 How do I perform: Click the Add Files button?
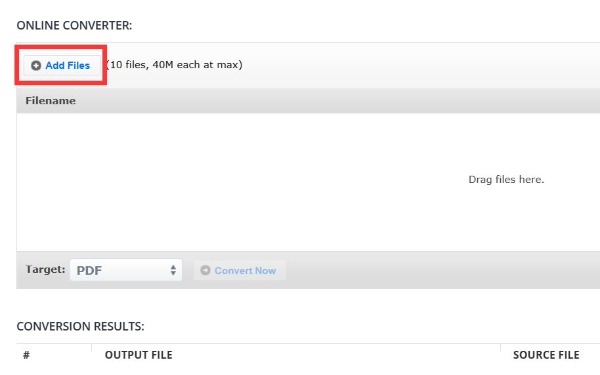[x=62, y=65]
